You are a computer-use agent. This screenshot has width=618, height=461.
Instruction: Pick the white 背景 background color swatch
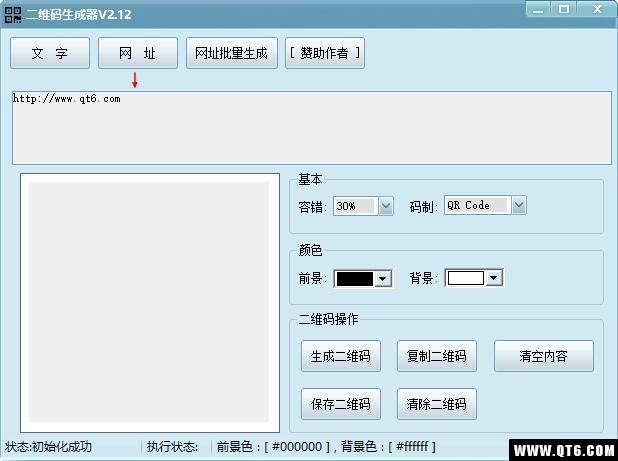pos(466,278)
